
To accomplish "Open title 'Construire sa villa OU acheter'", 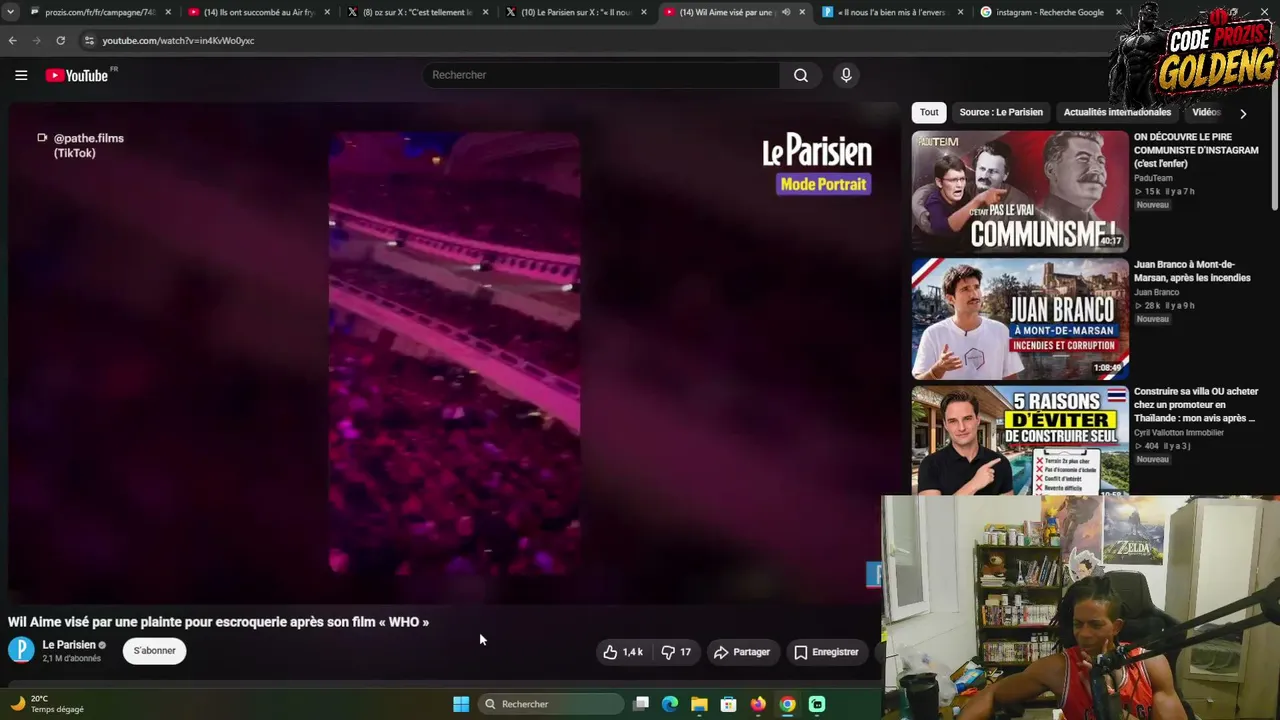I will pyautogui.click(x=1196, y=405).
